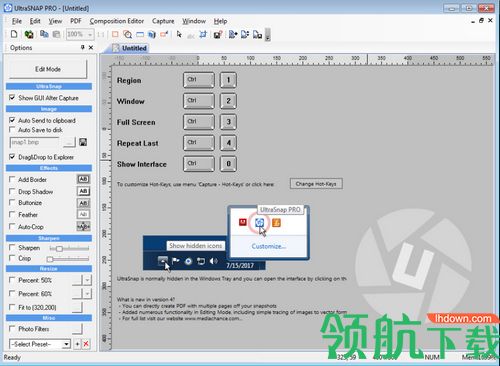Set zoom to 1:1 actual size
The height and width of the screenshot is (366, 500).
point(101,34)
